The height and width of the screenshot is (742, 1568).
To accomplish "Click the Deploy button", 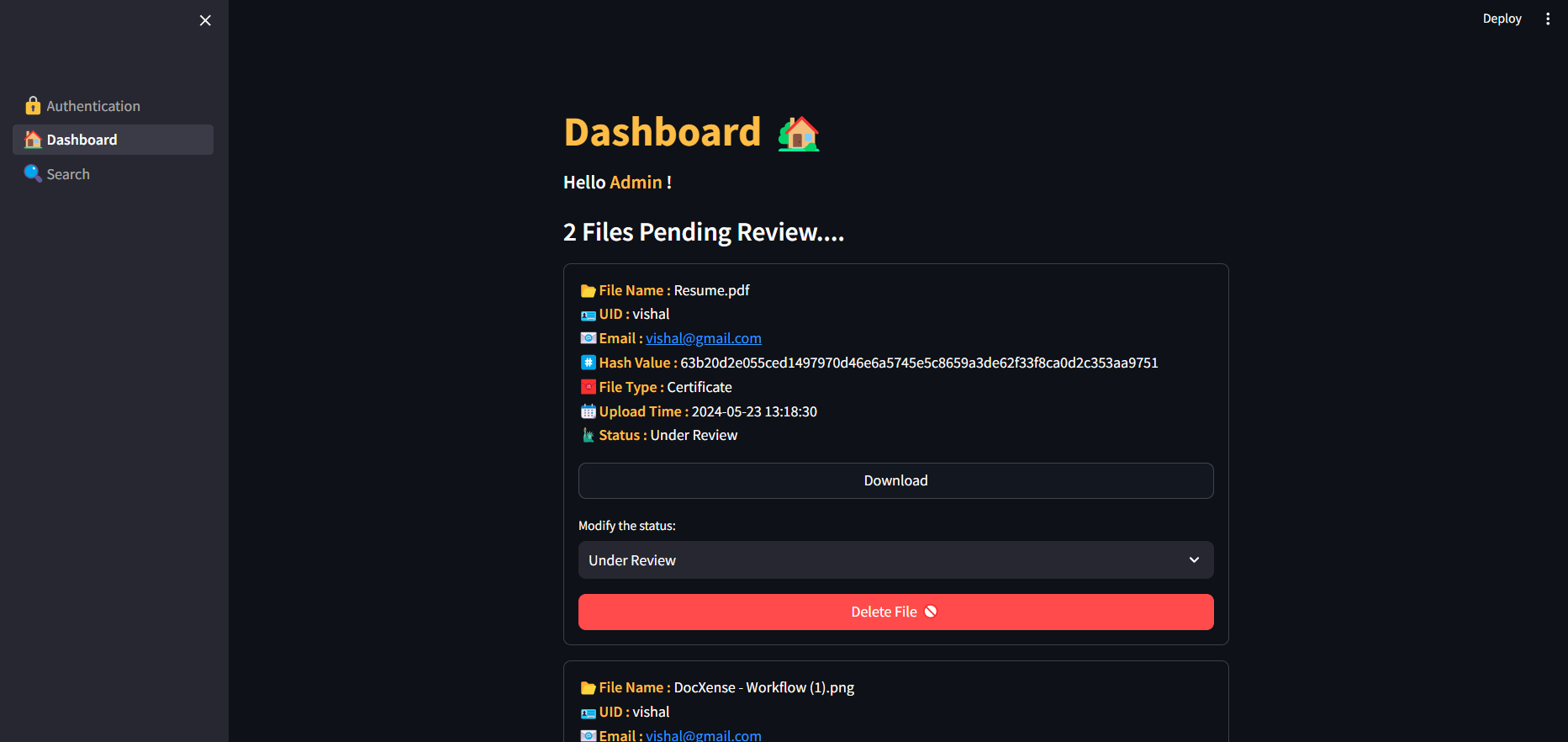I will 1502,19.
